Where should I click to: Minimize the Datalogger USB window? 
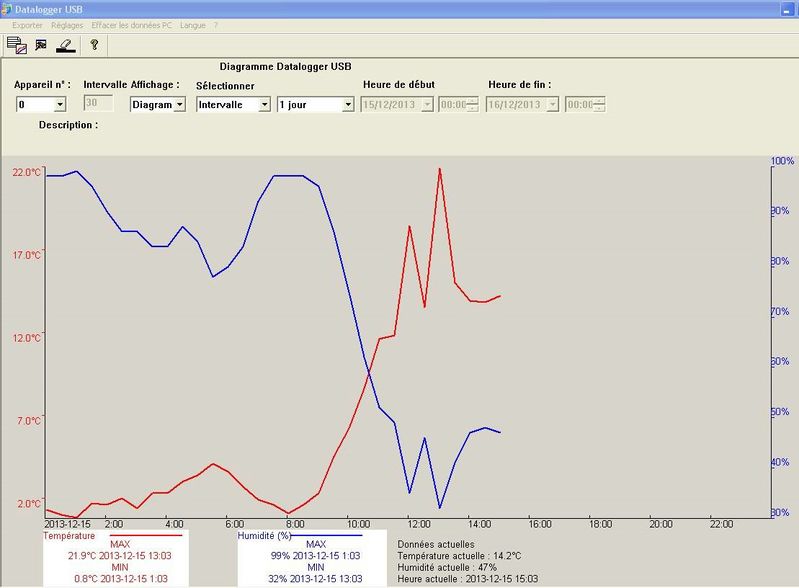787,10
